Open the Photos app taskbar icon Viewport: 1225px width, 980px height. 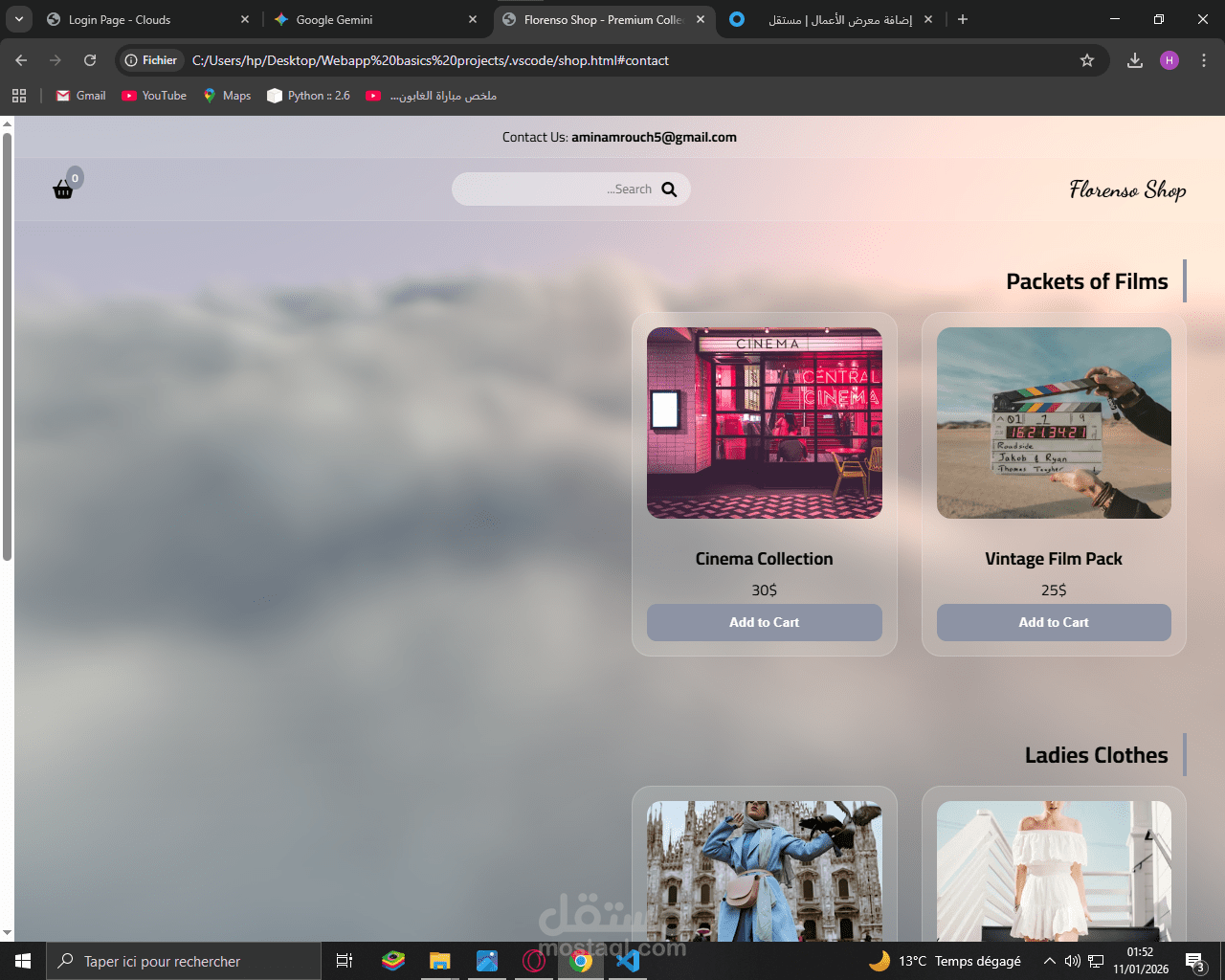tap(487, 961)
